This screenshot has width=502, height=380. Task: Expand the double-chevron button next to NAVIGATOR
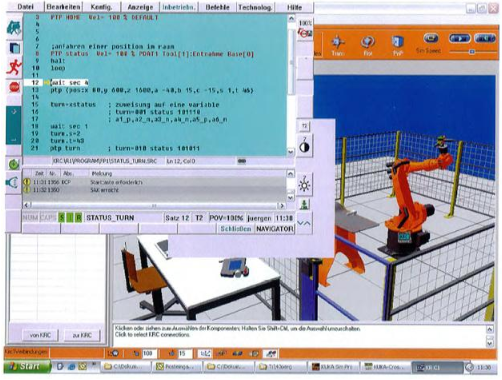pos(304,223)
